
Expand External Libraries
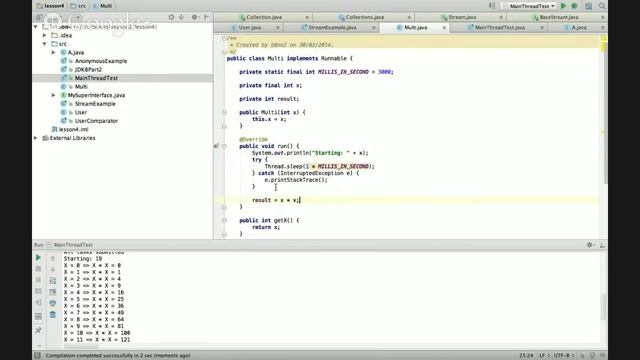coord(36,138)
